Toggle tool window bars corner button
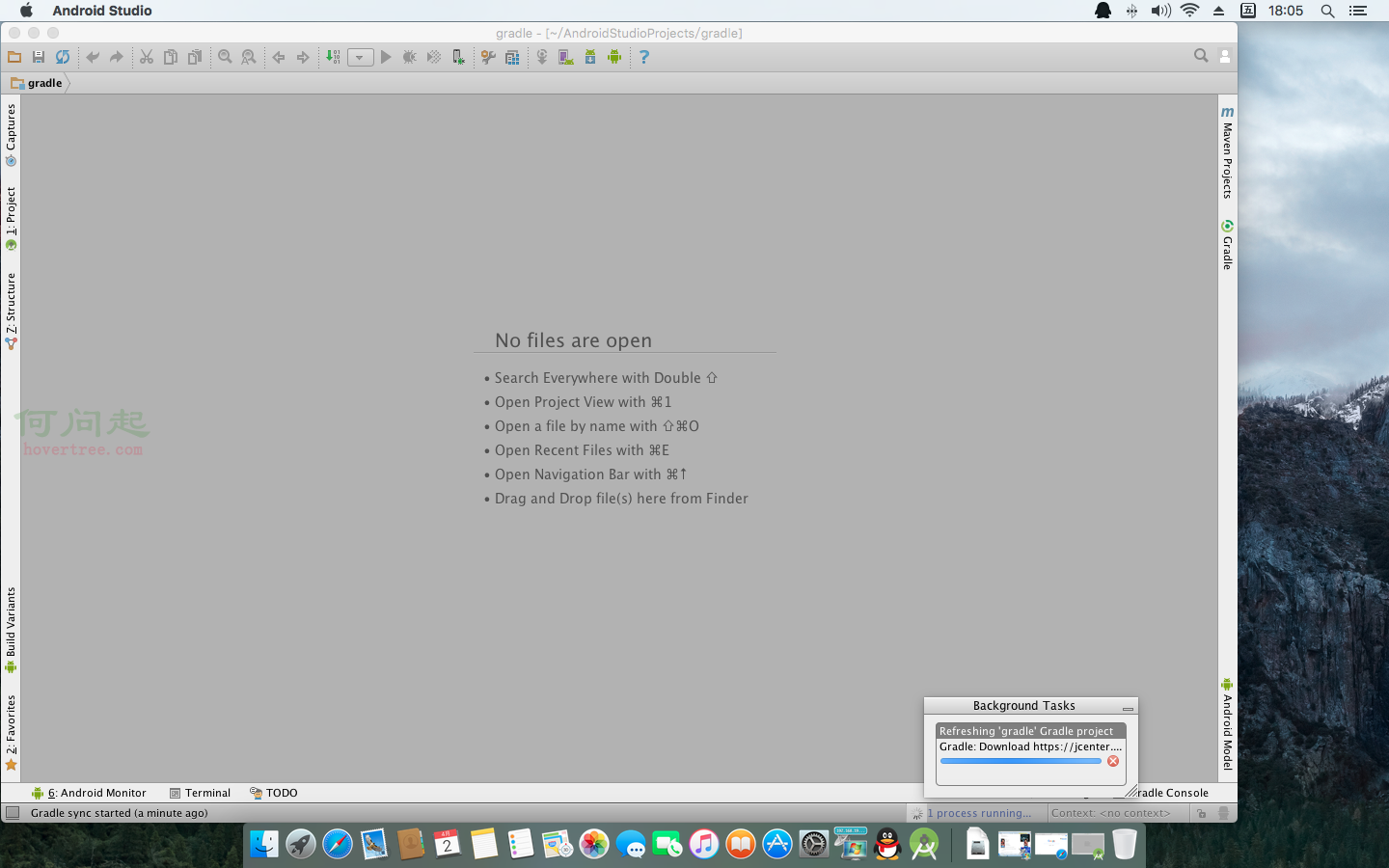Image resolution: width=1389 pixels, height=868 pixels. point(13,813)
